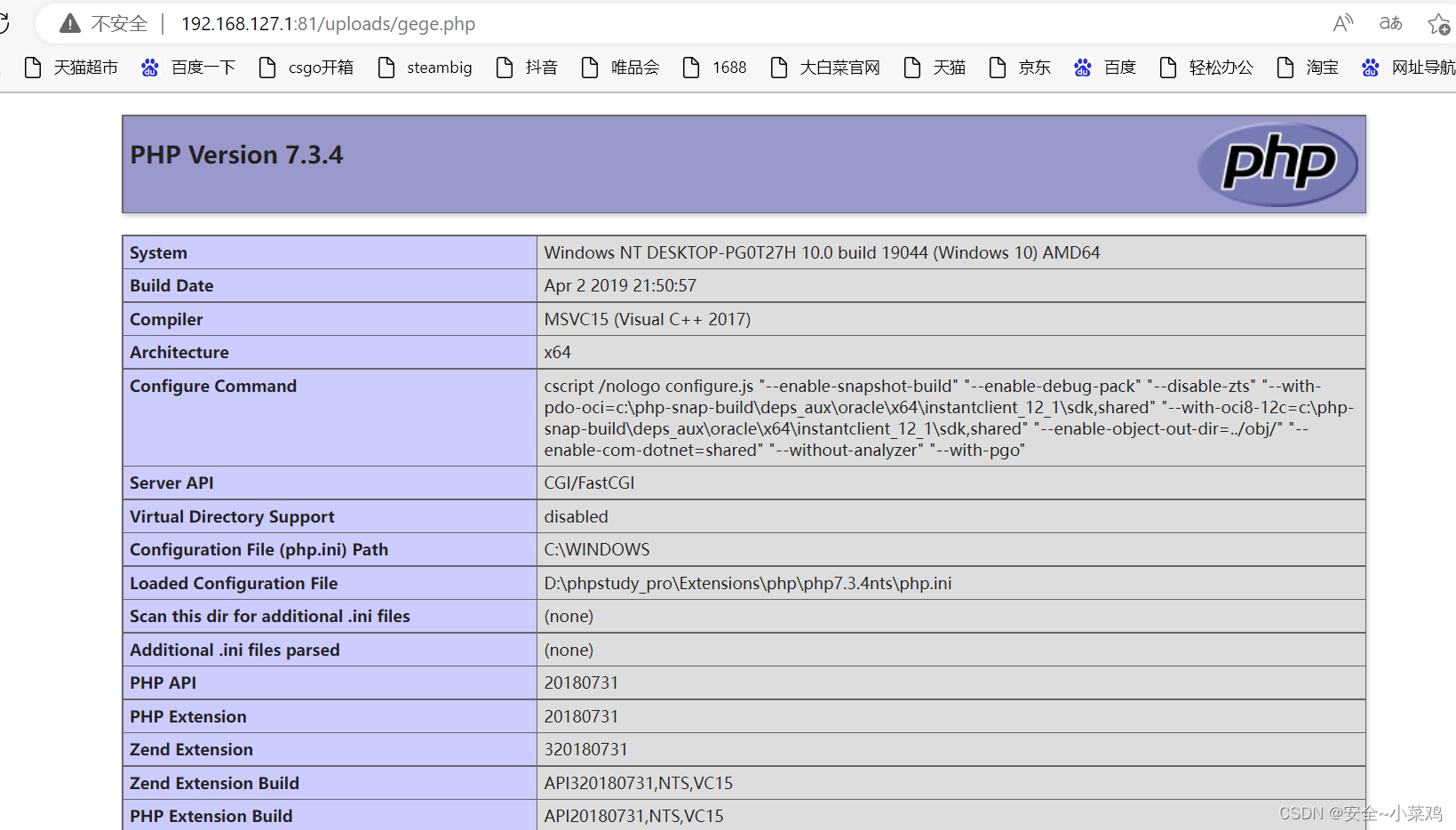Click the Zend Extension value 320180731
The width and height of the screenshot is (1456, 830).
585,750
